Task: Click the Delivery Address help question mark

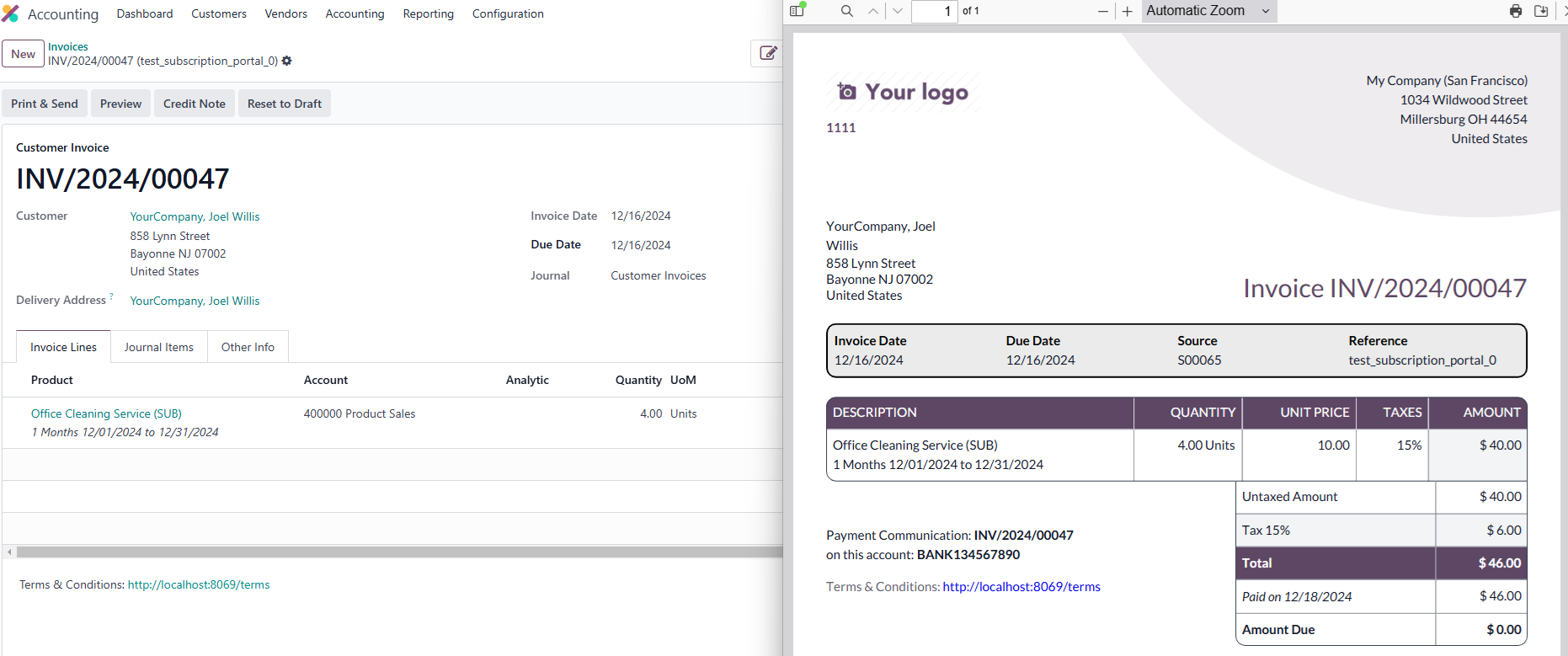Action: pyautogui.click(x=111, y=296)
